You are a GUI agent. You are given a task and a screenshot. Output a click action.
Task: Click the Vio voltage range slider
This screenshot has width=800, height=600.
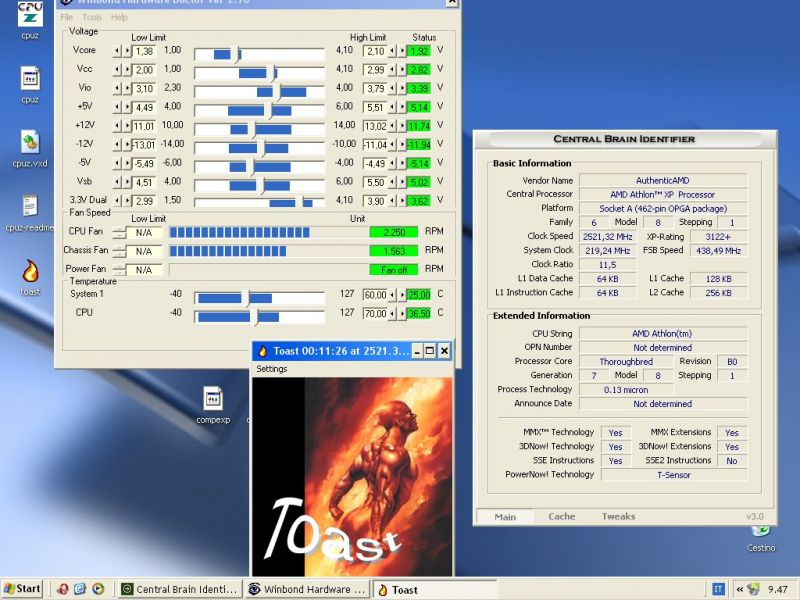coord(259,91)
